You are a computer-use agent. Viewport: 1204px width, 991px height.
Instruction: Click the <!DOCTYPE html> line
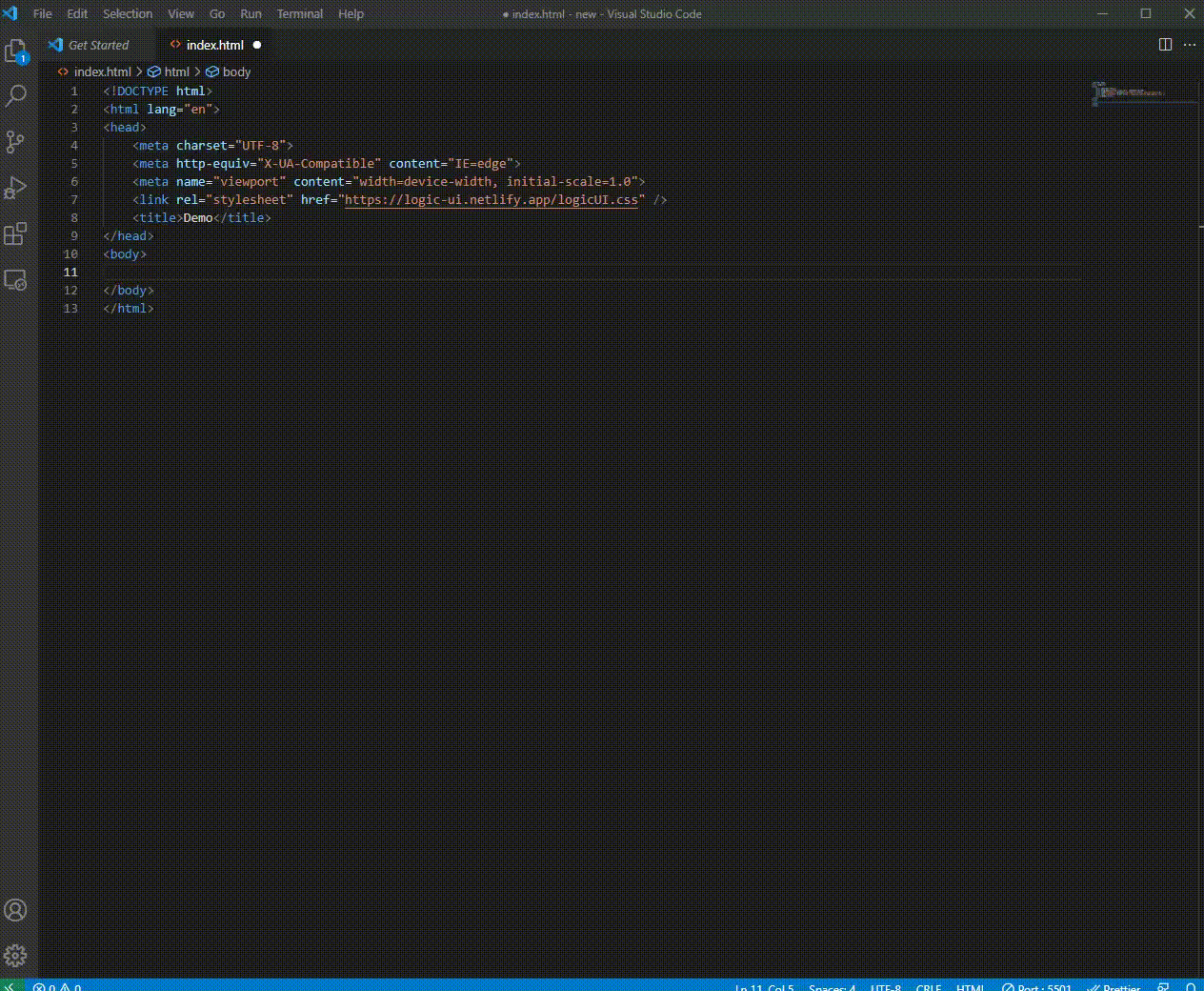pyautogui.click(x=157, y=91)
